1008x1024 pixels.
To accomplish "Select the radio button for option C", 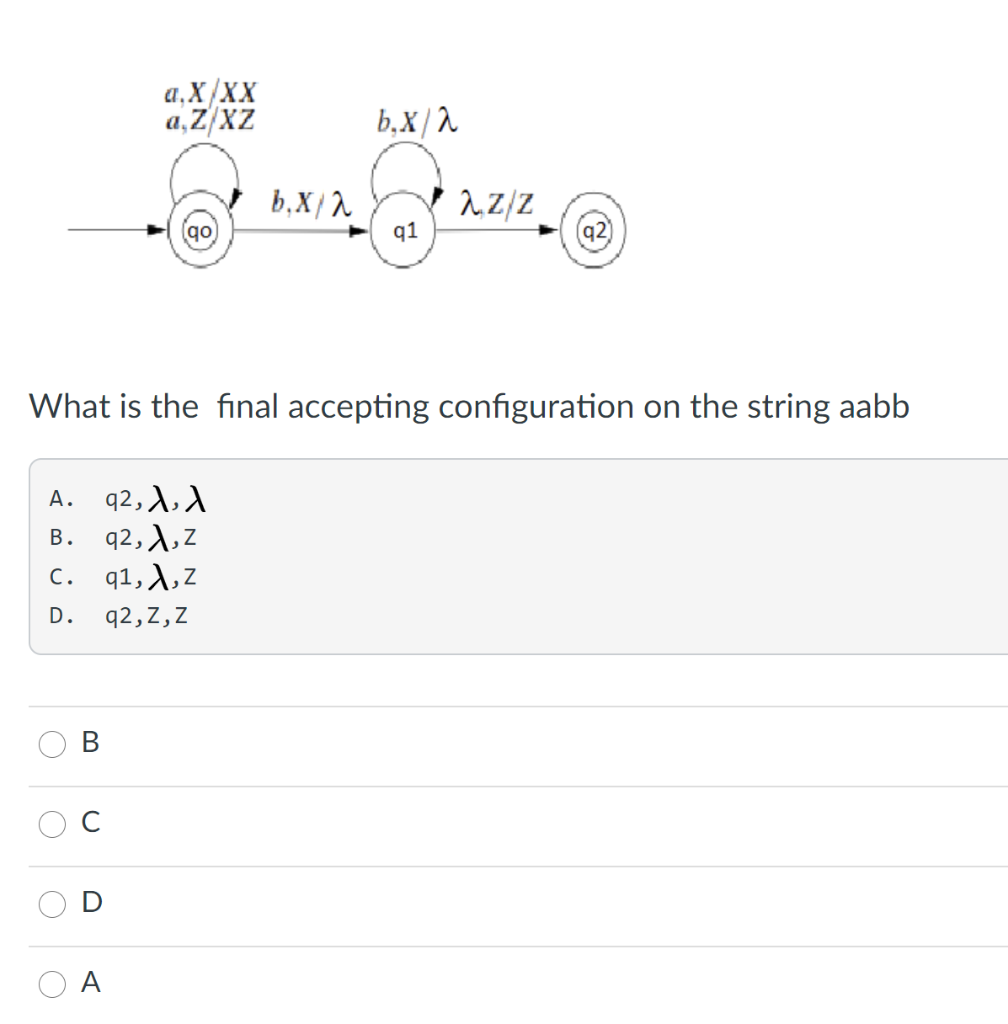I will [x=51, y=823].
